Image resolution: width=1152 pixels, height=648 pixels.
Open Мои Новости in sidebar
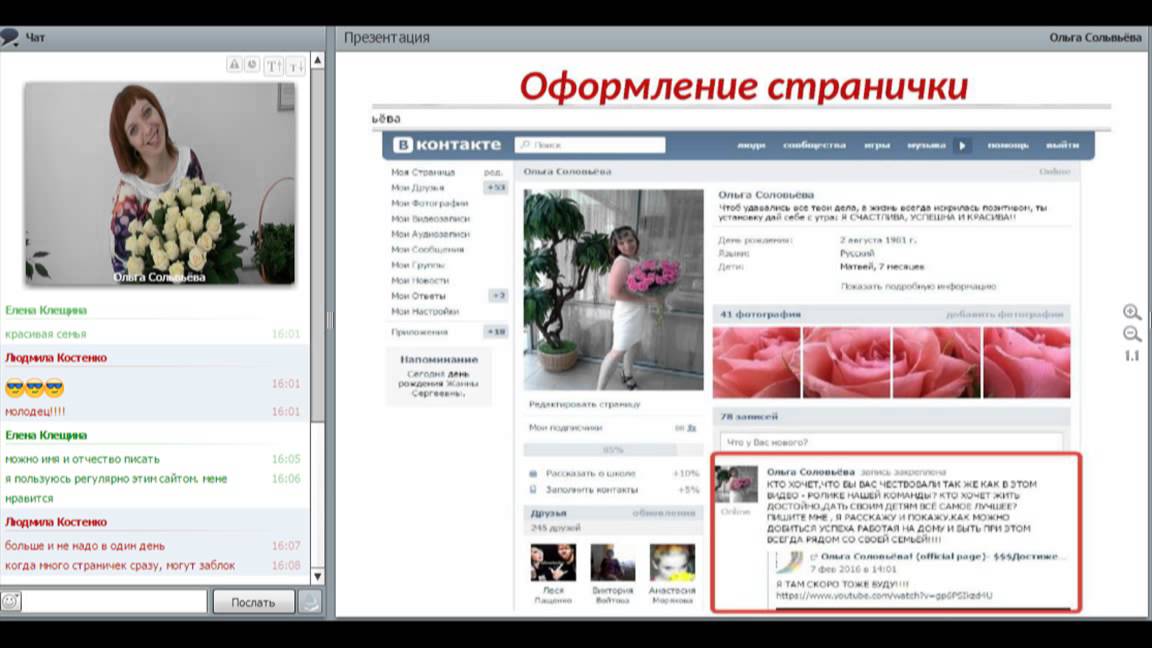pyautogui.click(x=420, y=280)
